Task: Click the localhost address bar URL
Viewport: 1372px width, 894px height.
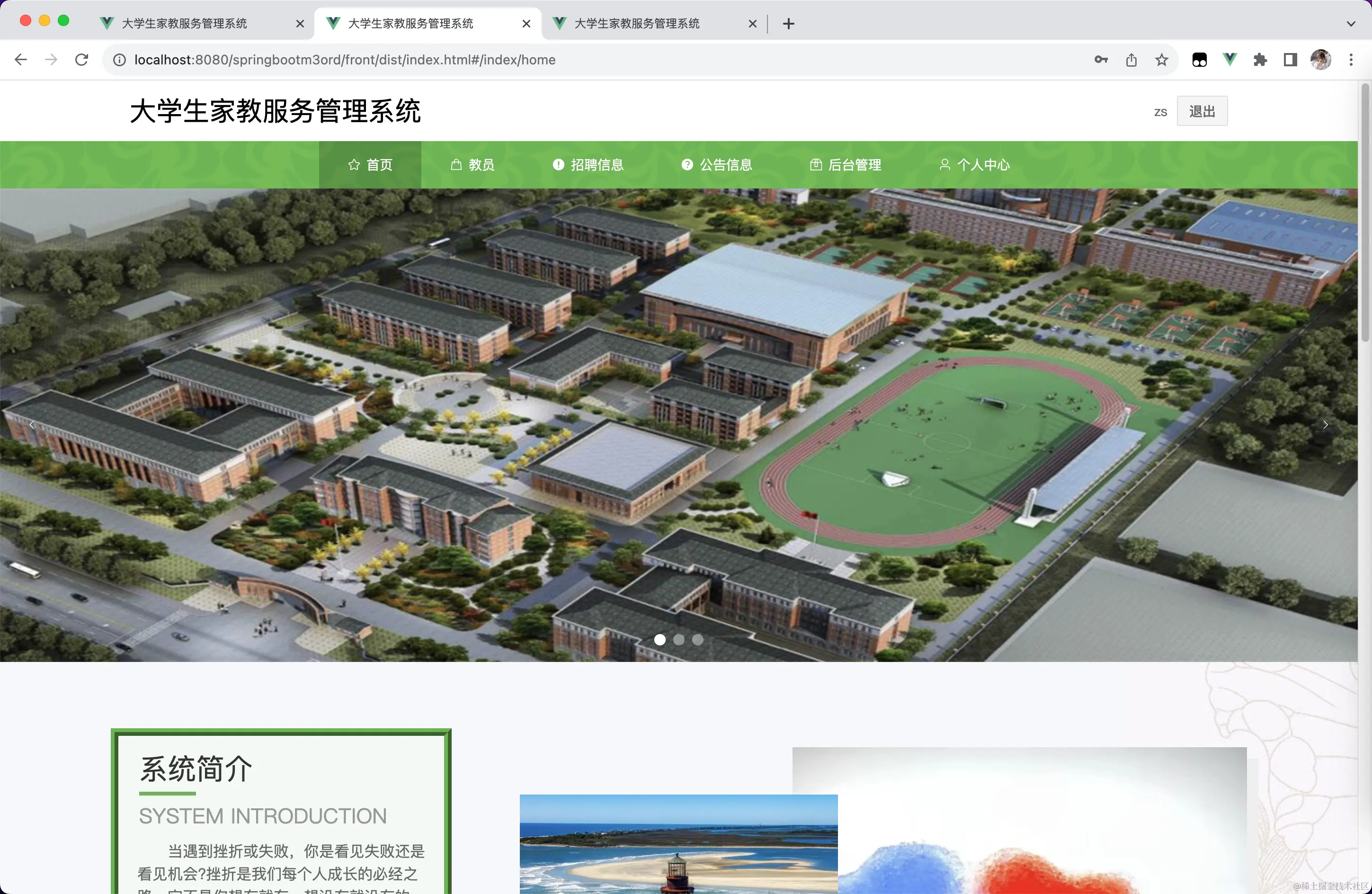Action: [345, 60]
